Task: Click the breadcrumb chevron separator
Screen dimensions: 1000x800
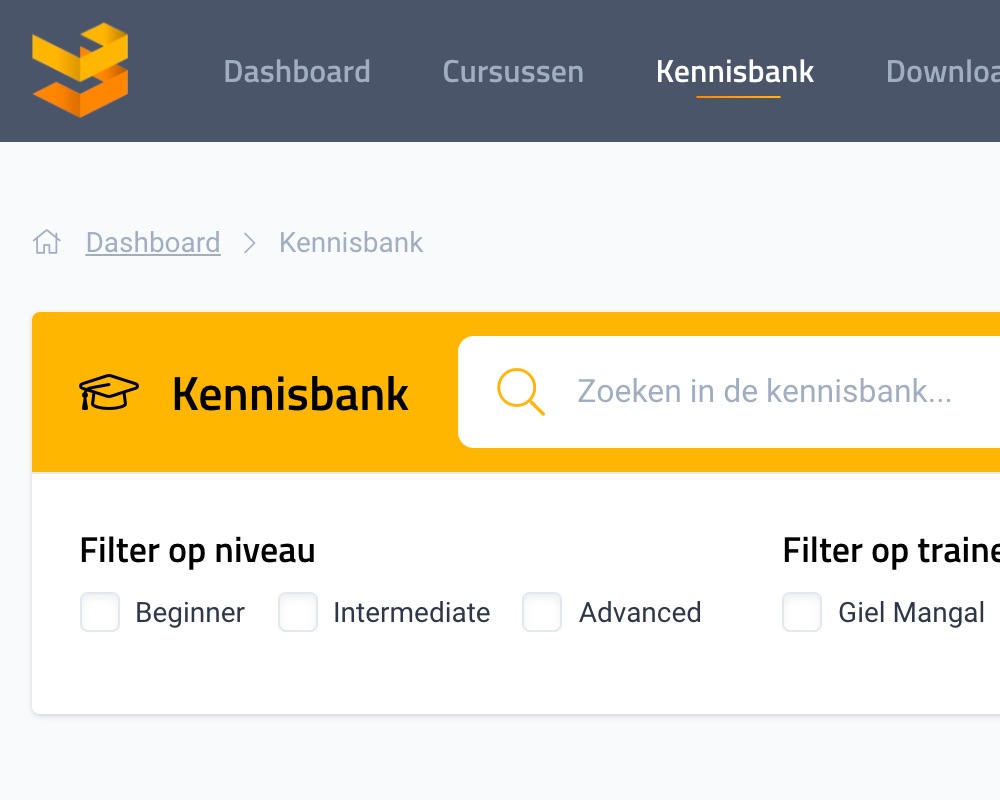Action: [250, 243]
